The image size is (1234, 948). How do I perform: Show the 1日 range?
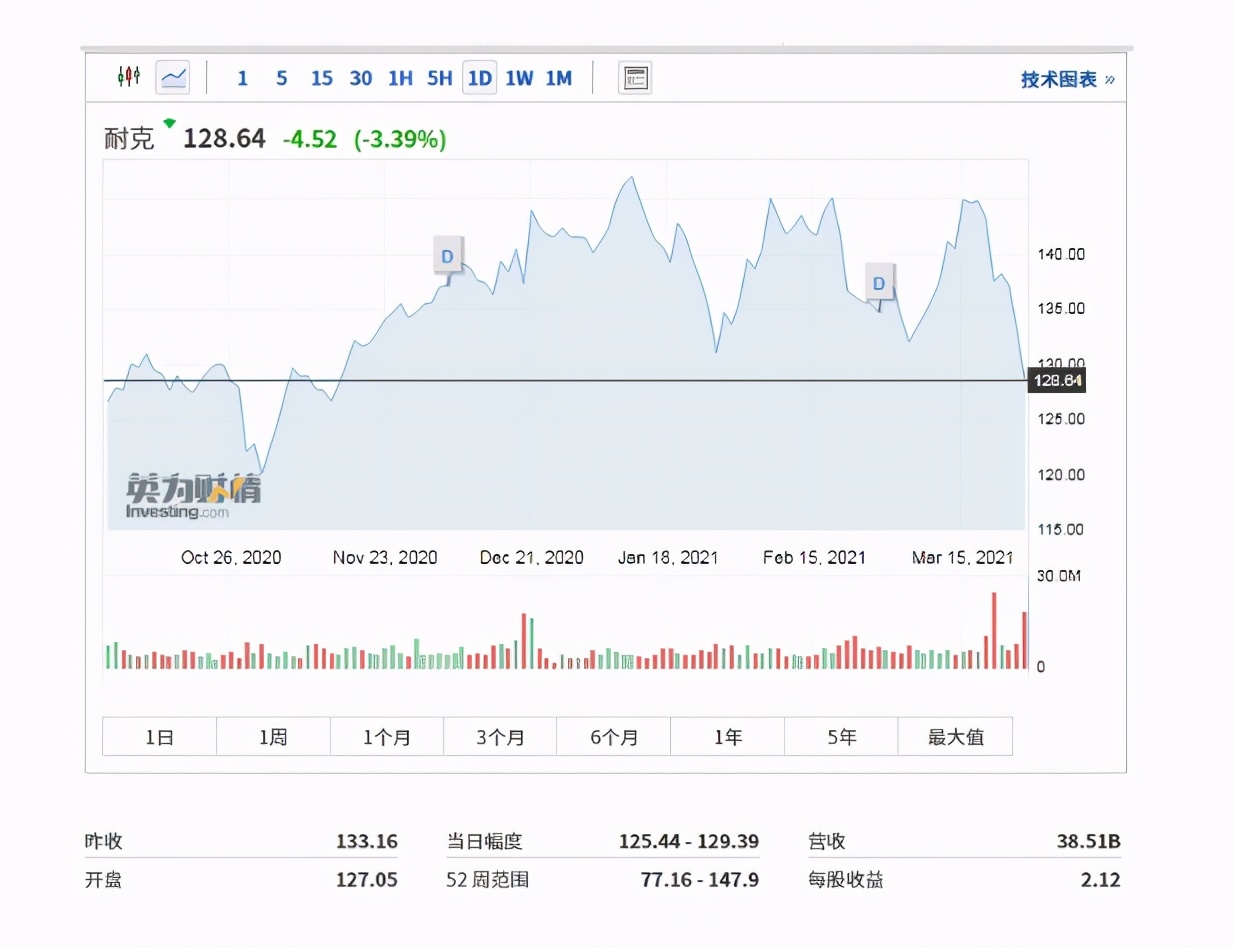pos(159,737)
